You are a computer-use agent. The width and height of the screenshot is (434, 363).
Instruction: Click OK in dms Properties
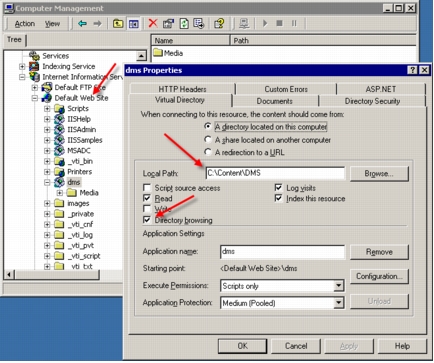pyautogui.click(x=242, y=346)
